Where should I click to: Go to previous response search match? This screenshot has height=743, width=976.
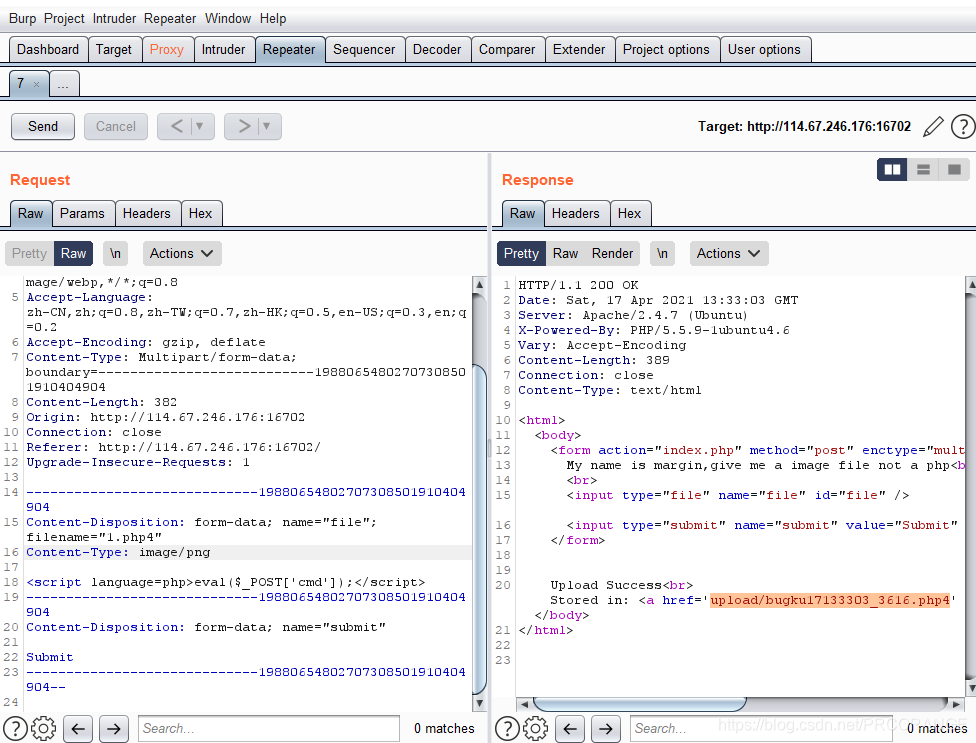pos(570,729)
